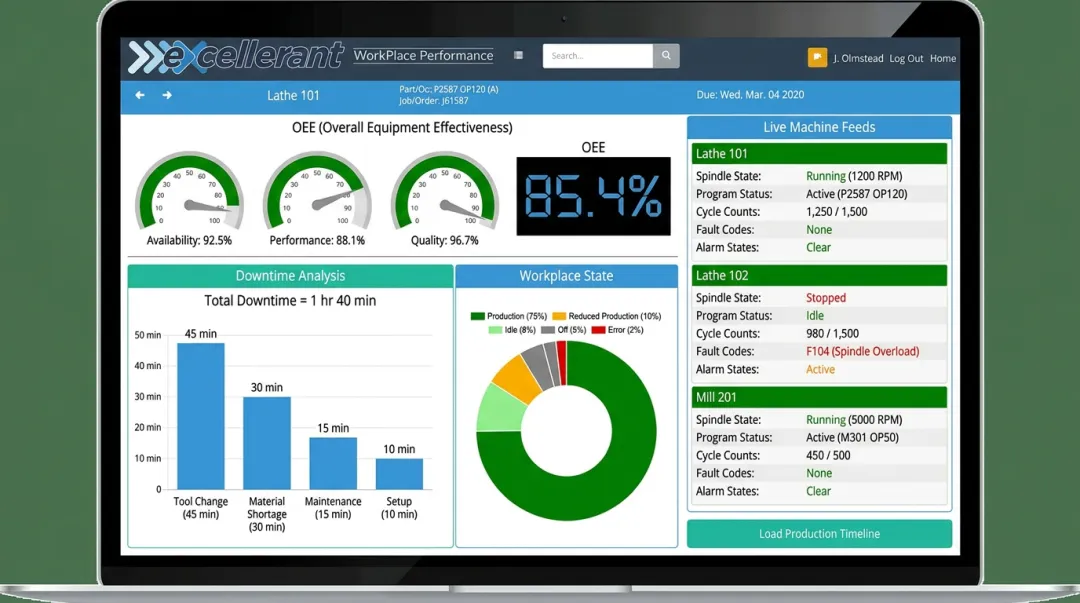Select the Live Machine Feeds header
Viewport: 1080px width, 603px height.
tap(820, 127)
